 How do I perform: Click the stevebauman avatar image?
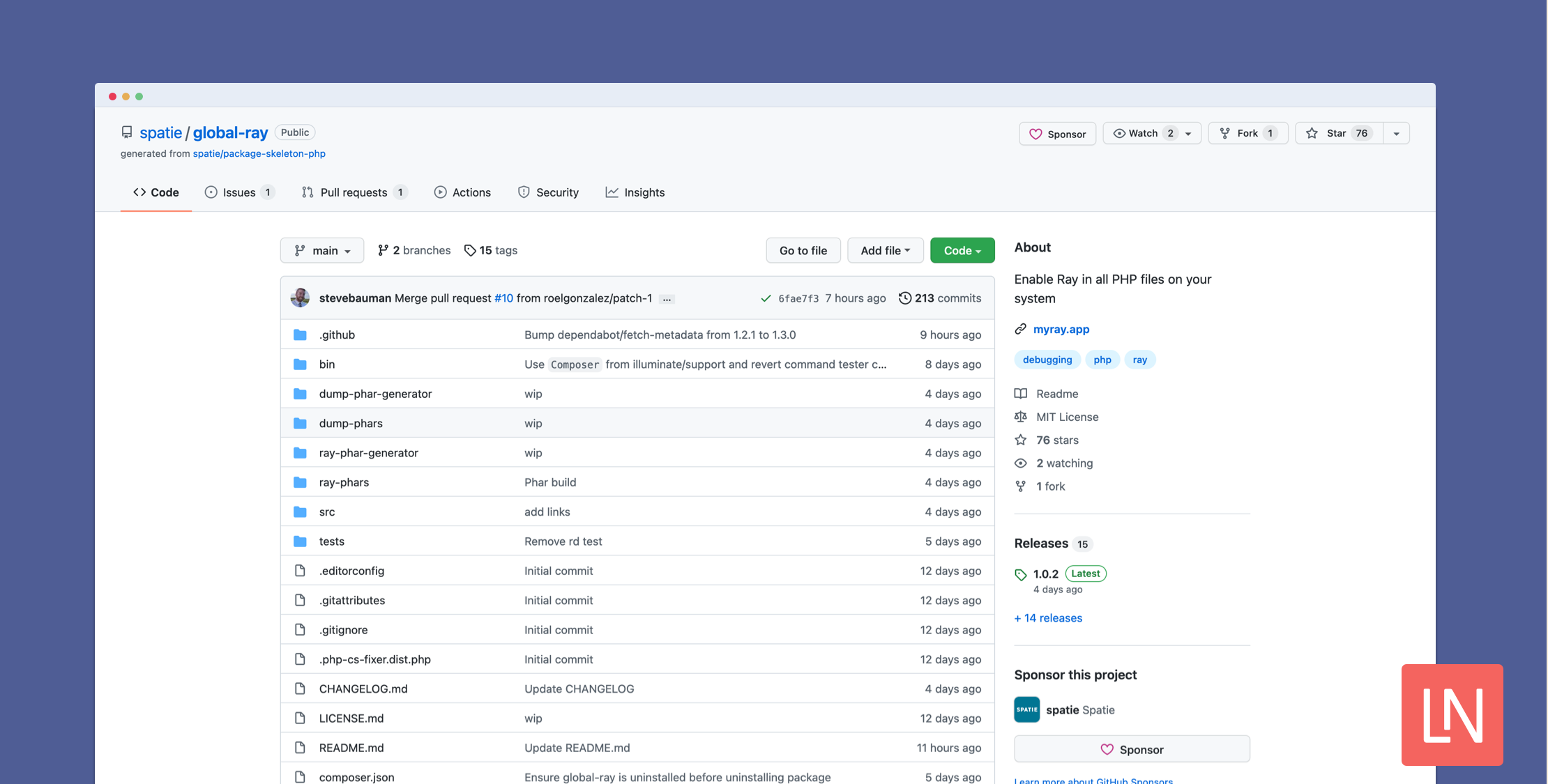300,298
